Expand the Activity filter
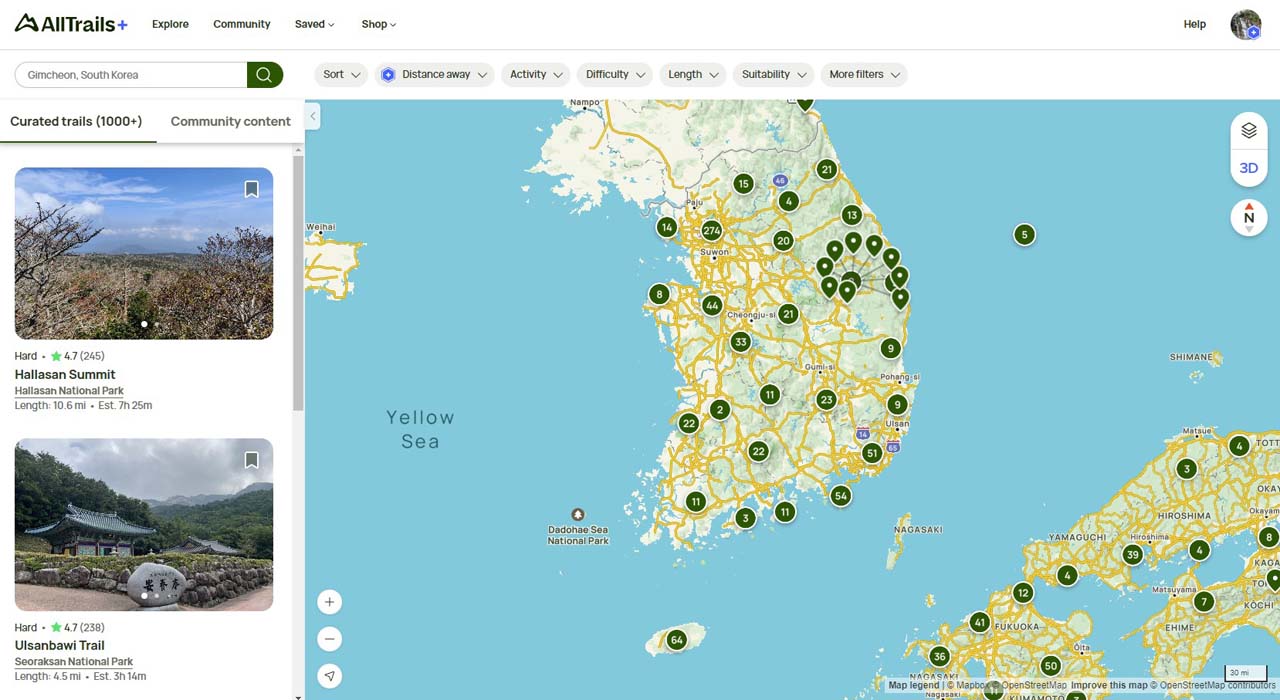The image size is (1280, 700). pos(535,75)
